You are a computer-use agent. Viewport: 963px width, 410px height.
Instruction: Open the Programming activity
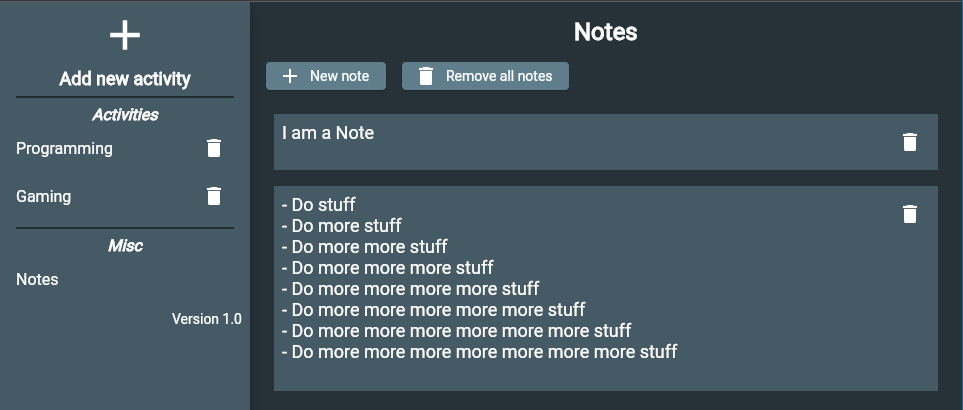click(x=64, y=149)
